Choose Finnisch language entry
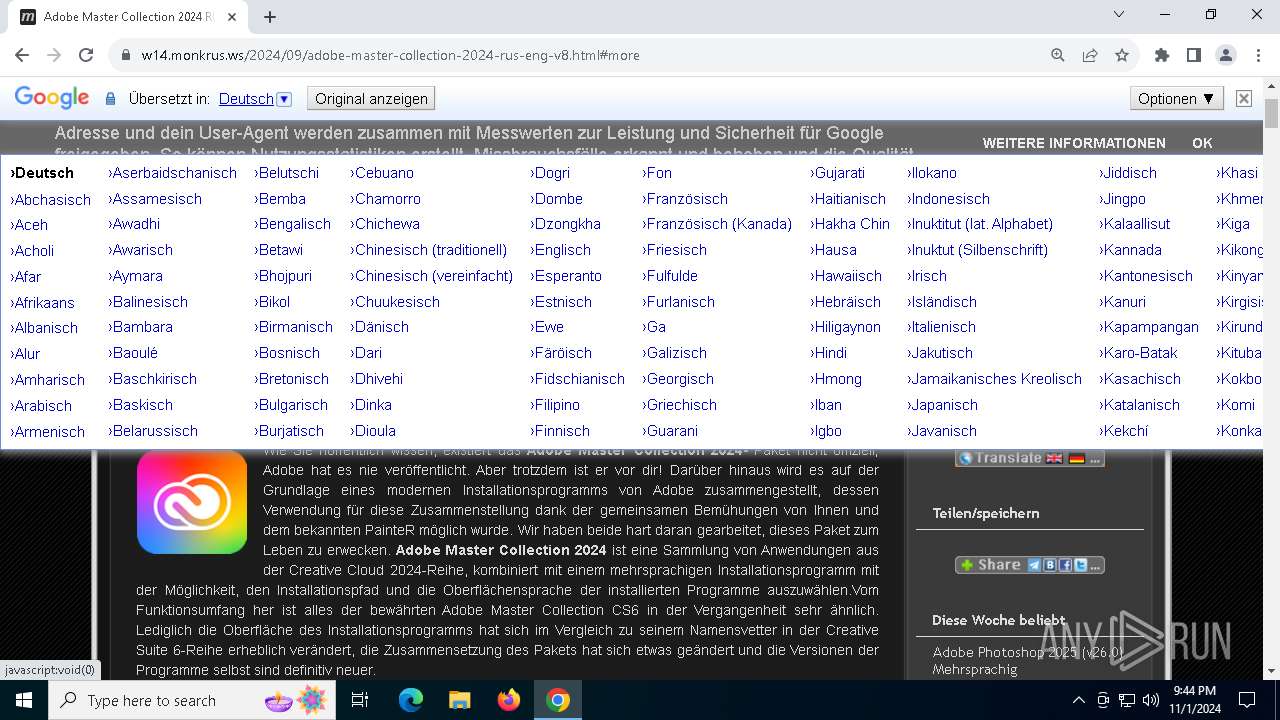The width and height of the screenshot is (1280, 720). tap(560, 431)
